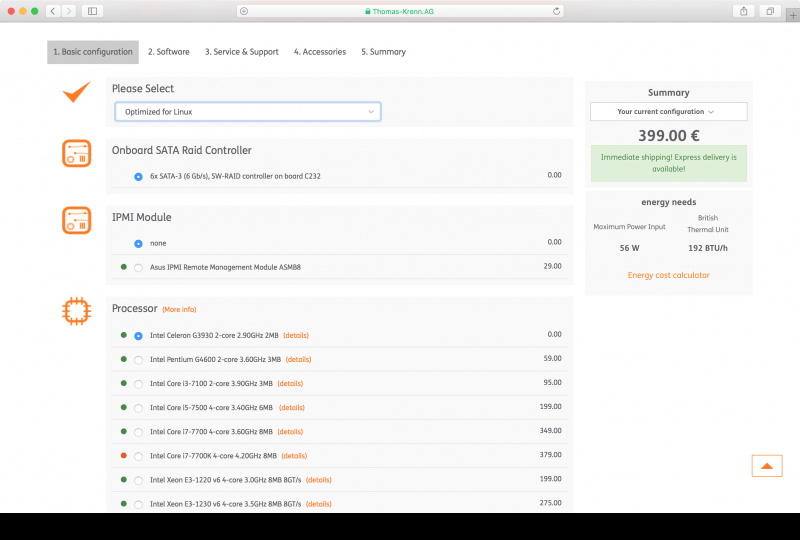Show all tabs overview icon
Viewport: 800px width, 540px height.
(770, 11)
